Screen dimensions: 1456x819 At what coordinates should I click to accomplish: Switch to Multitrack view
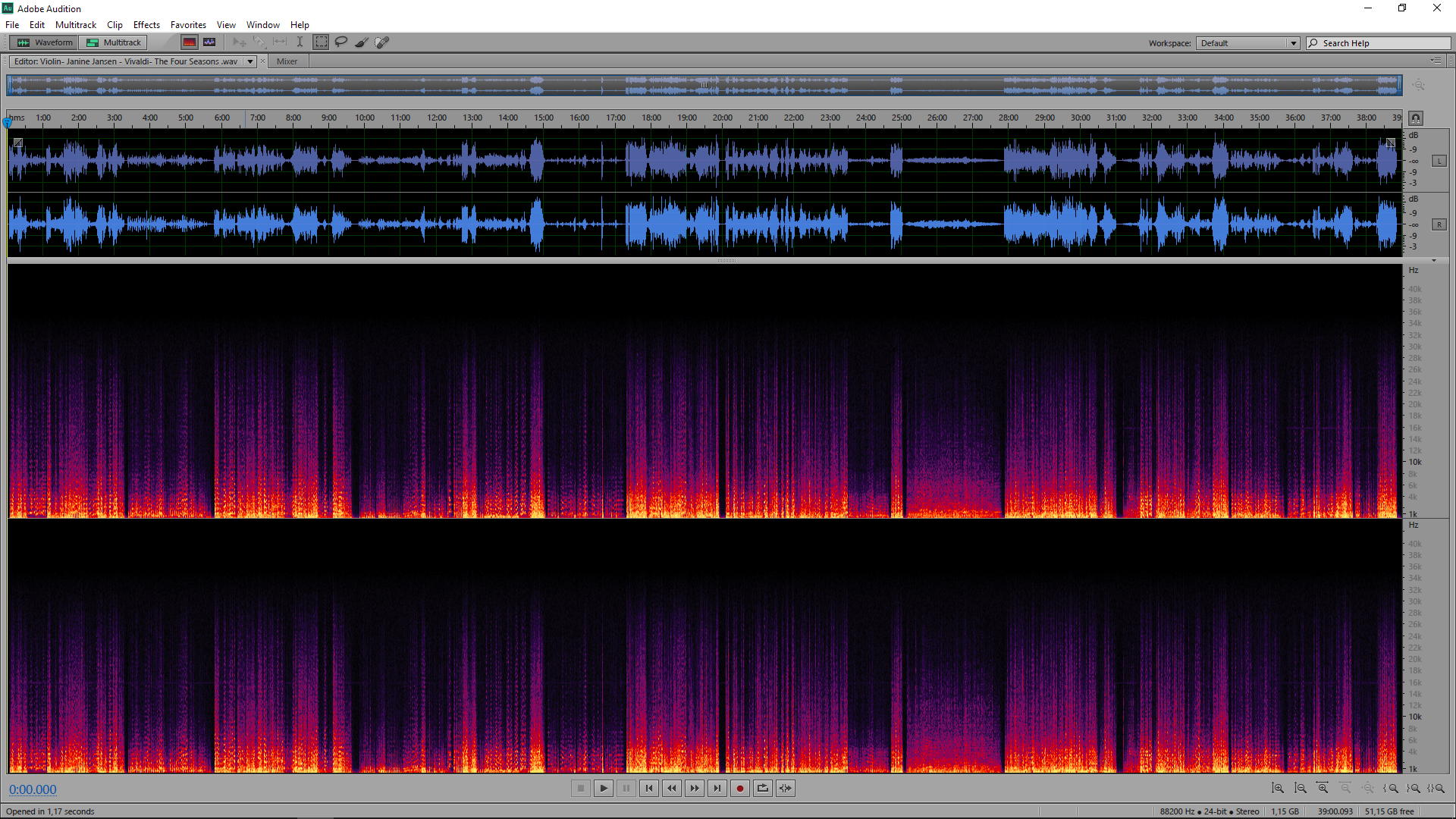pyautogui.click(x=114, y=42)
